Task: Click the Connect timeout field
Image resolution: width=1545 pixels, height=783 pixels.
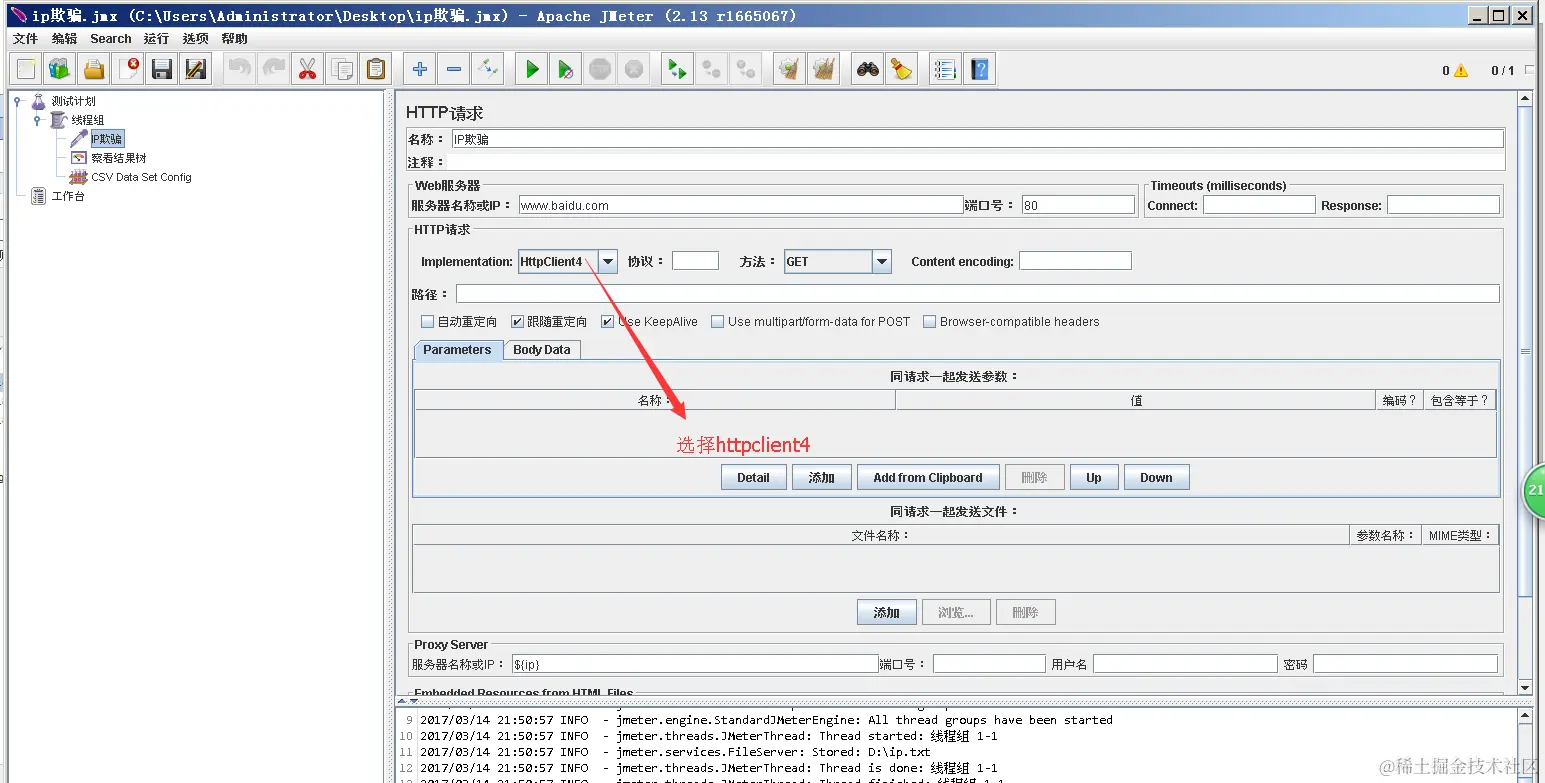Action: click(1259, 205)
